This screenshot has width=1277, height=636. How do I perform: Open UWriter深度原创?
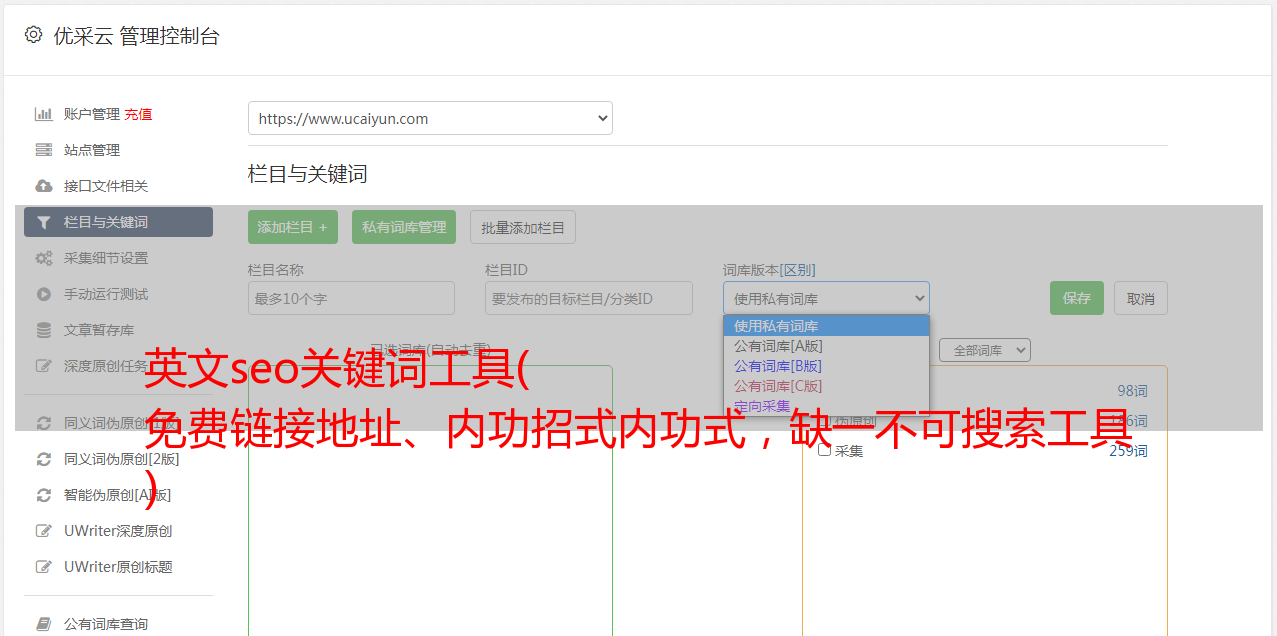click(118, 531)
